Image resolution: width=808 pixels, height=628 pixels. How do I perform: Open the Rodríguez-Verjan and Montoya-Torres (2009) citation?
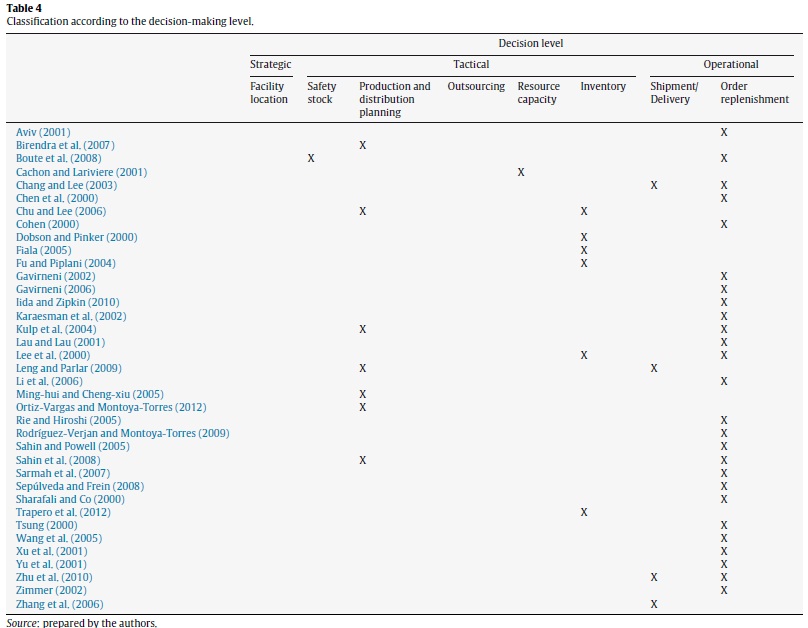[x=122, y=434]
